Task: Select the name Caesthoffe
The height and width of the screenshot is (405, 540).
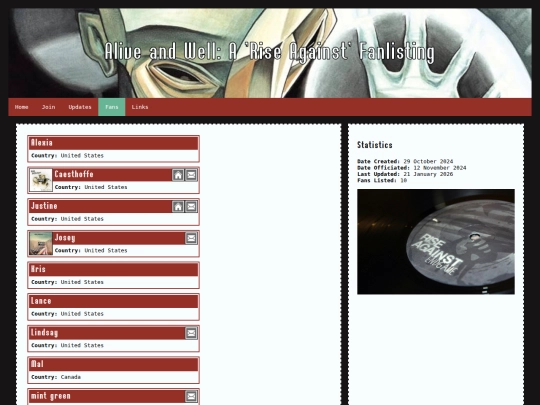Action: click(74, 174)
